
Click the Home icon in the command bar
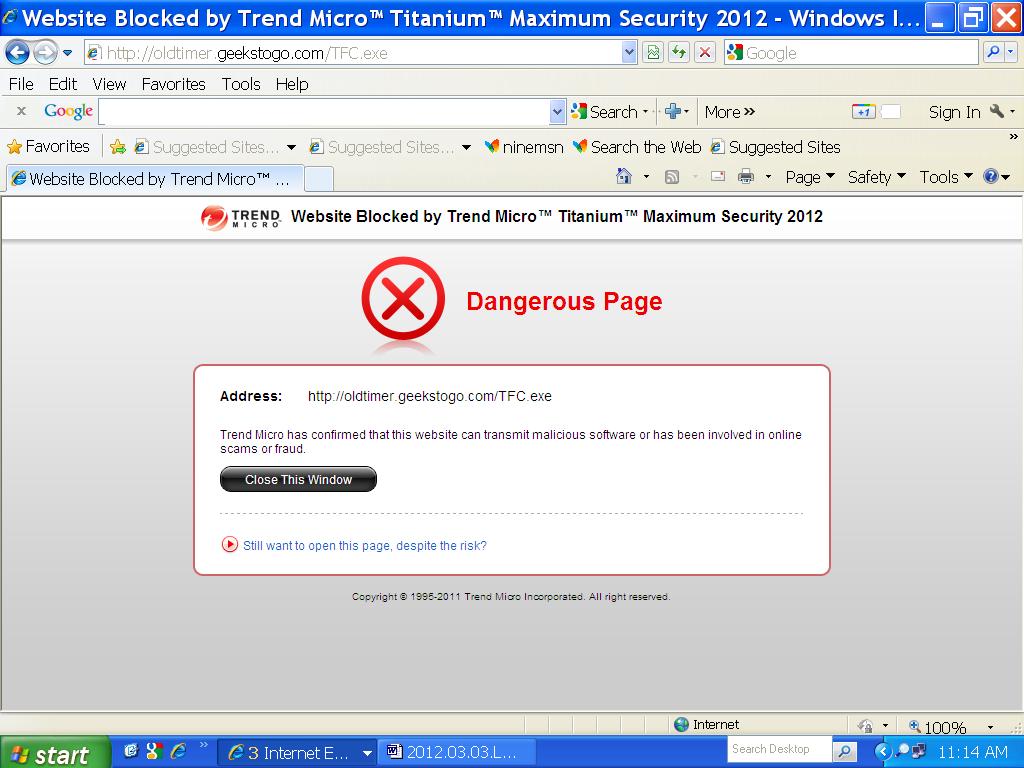point(624,176)
